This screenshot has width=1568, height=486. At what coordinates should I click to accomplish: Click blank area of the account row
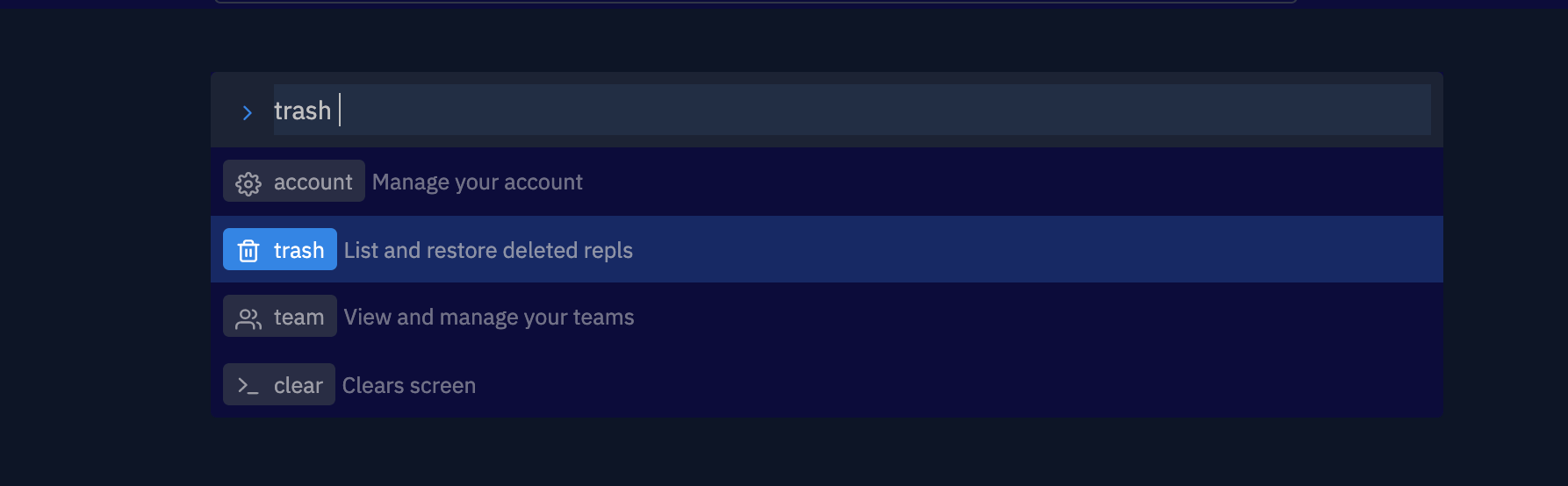[1010, 182]
